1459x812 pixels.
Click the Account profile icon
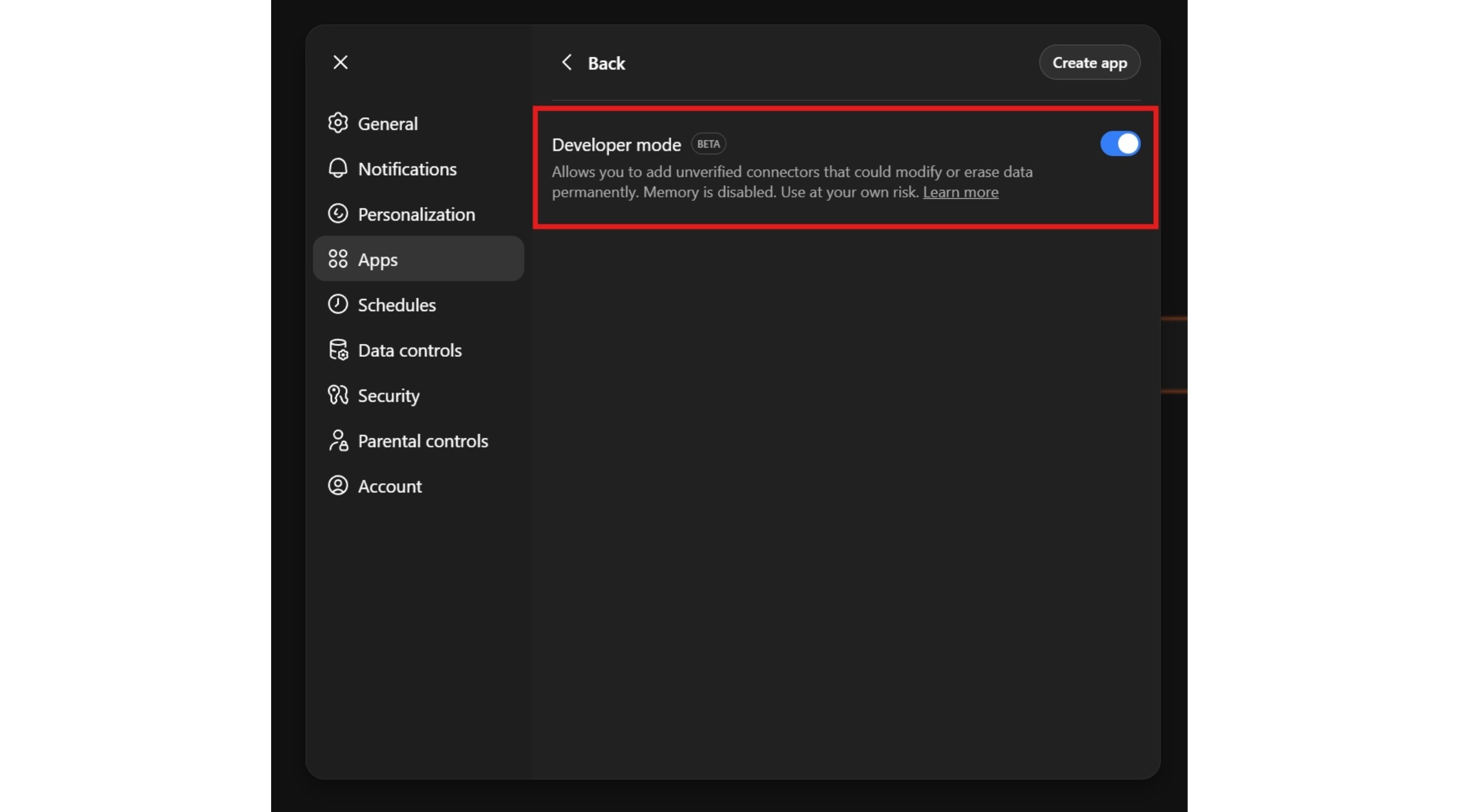338,485
